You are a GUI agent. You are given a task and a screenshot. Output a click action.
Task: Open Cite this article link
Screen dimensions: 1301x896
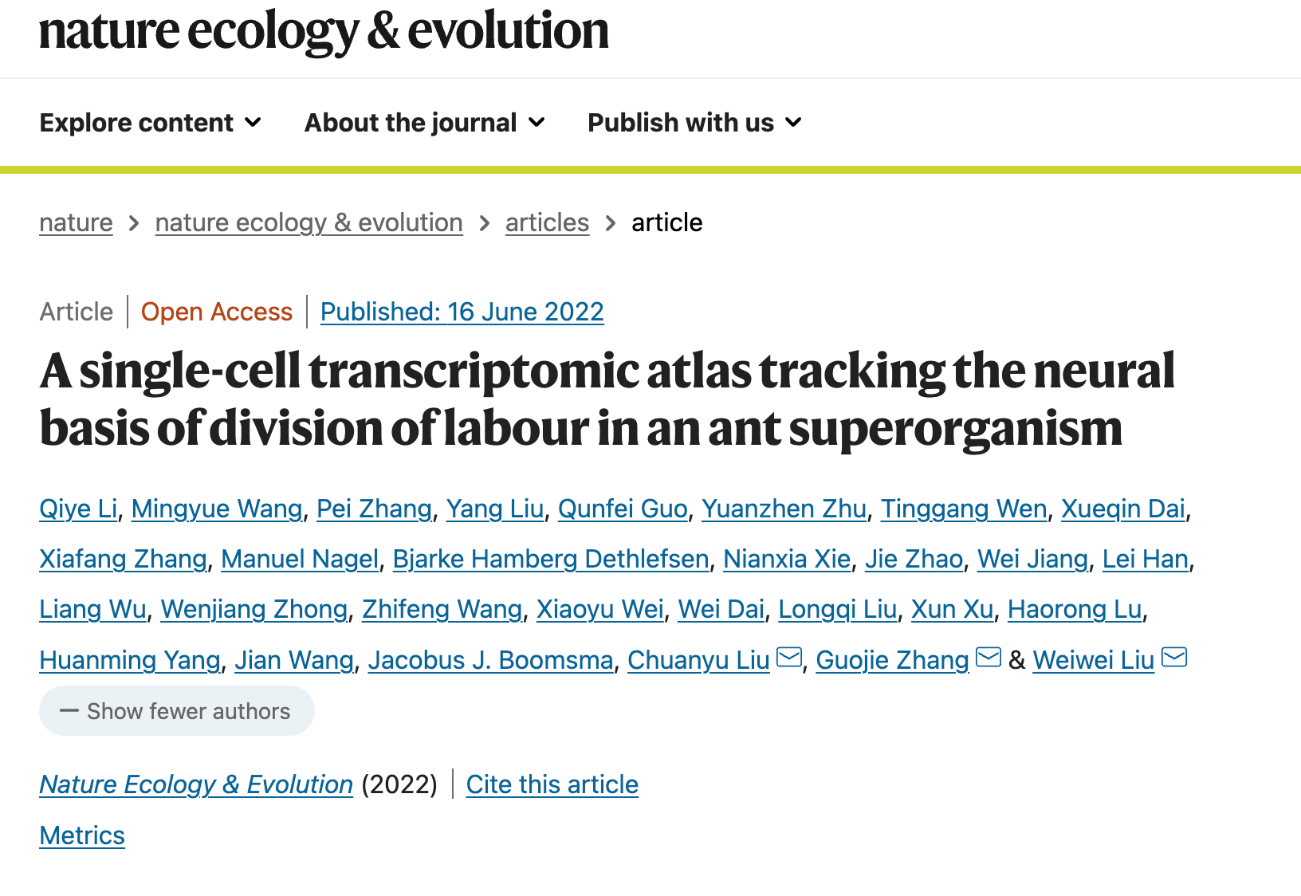click(552, 784)
